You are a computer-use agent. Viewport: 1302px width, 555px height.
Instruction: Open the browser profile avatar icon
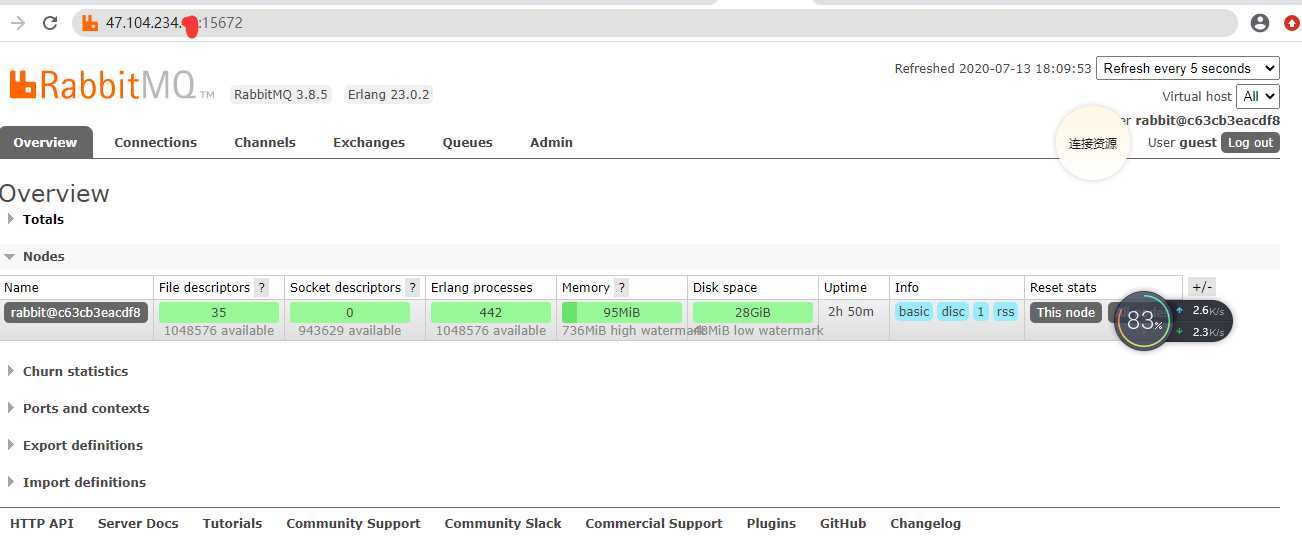click(x=1260, y=23)
